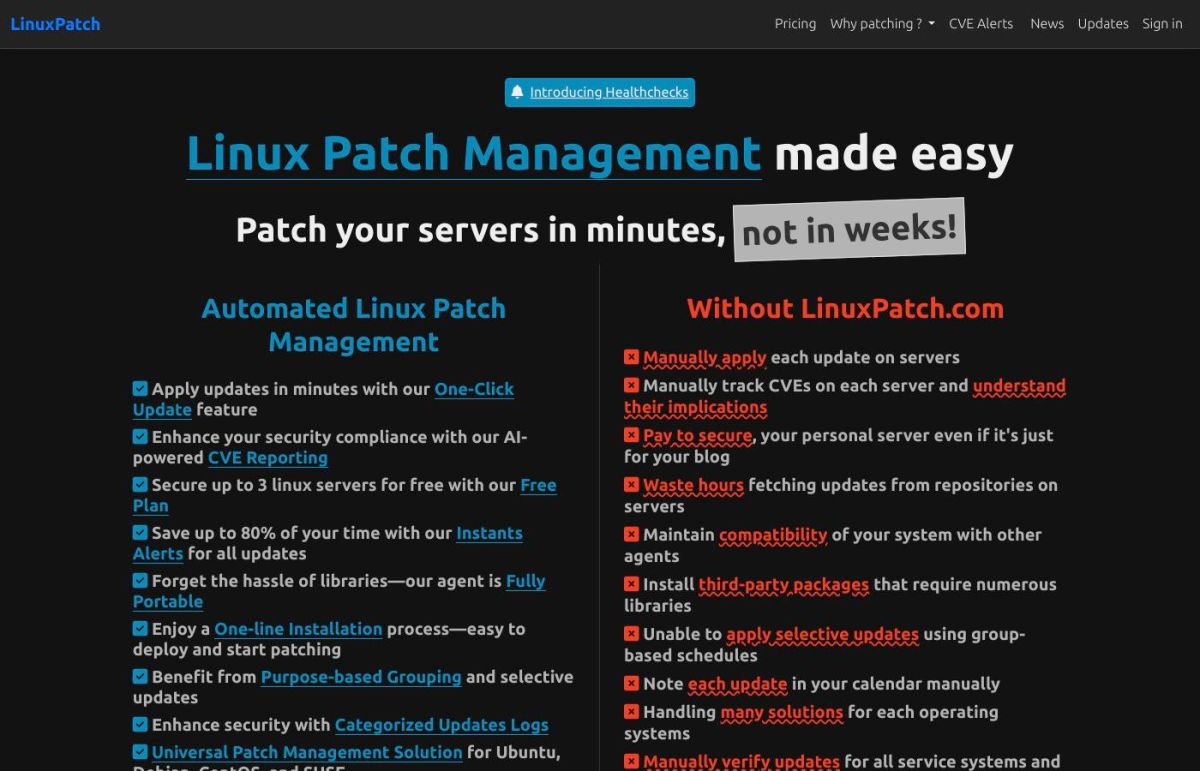Click check icon beside Secure up to 3 servers
The image size is (1200, 771).
[x=140, y=484]
